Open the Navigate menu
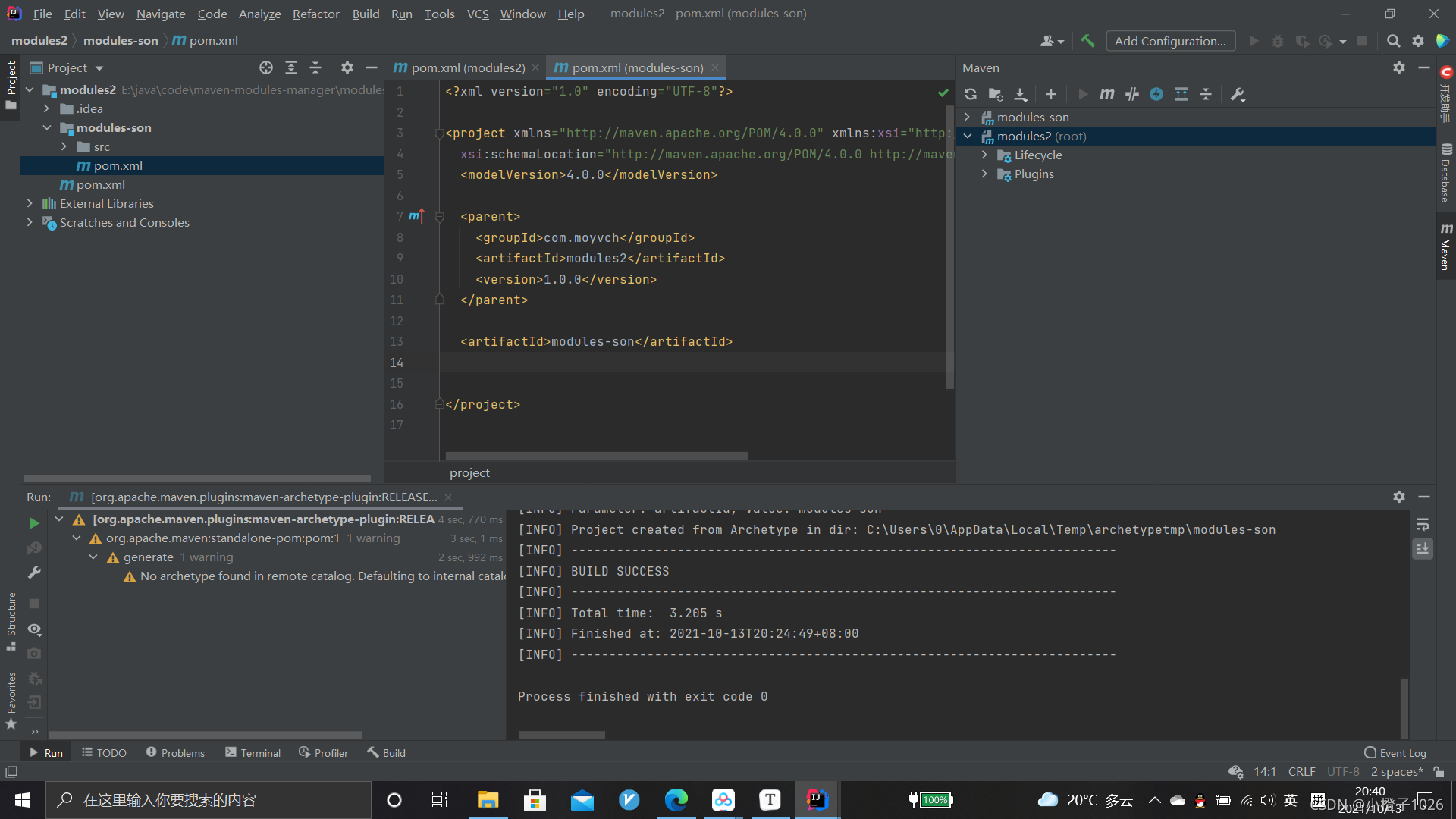The height and width of the screenshot is (819, 1456). pos(161,14)
